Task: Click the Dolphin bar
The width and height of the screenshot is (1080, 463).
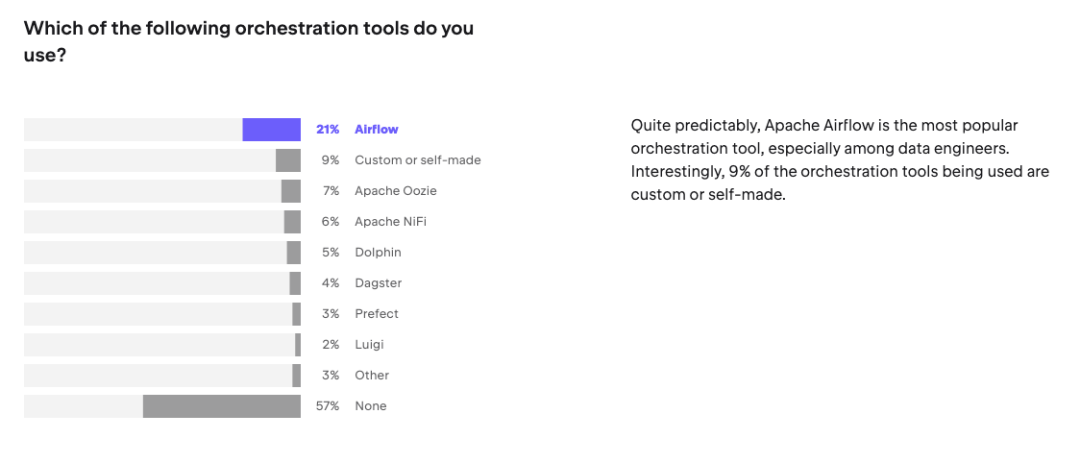Action: pyautogui.click(x=294, y=252)
